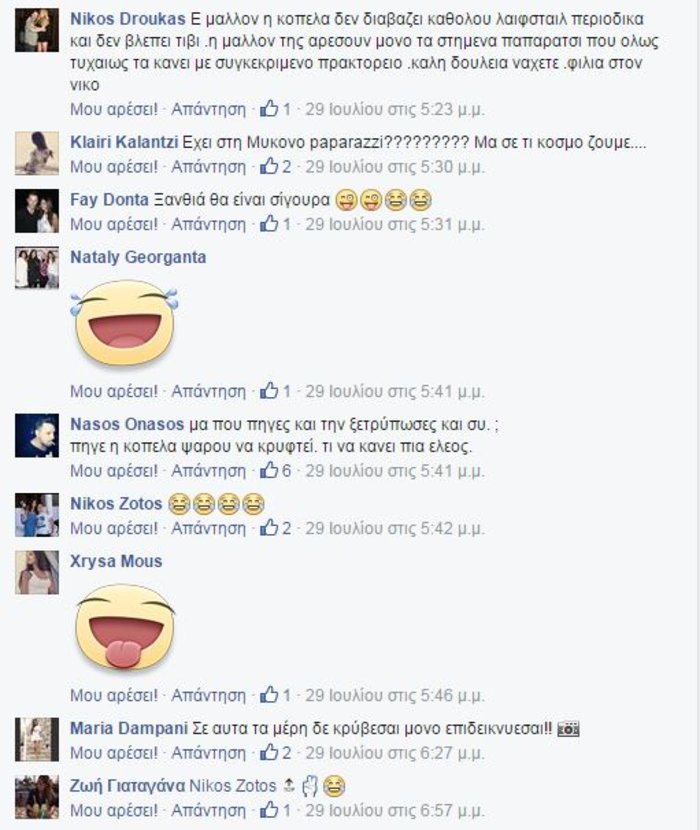
Task: Like Nikos Zotos comment via Μου αρέσει!
Action: tap(114, 528)
